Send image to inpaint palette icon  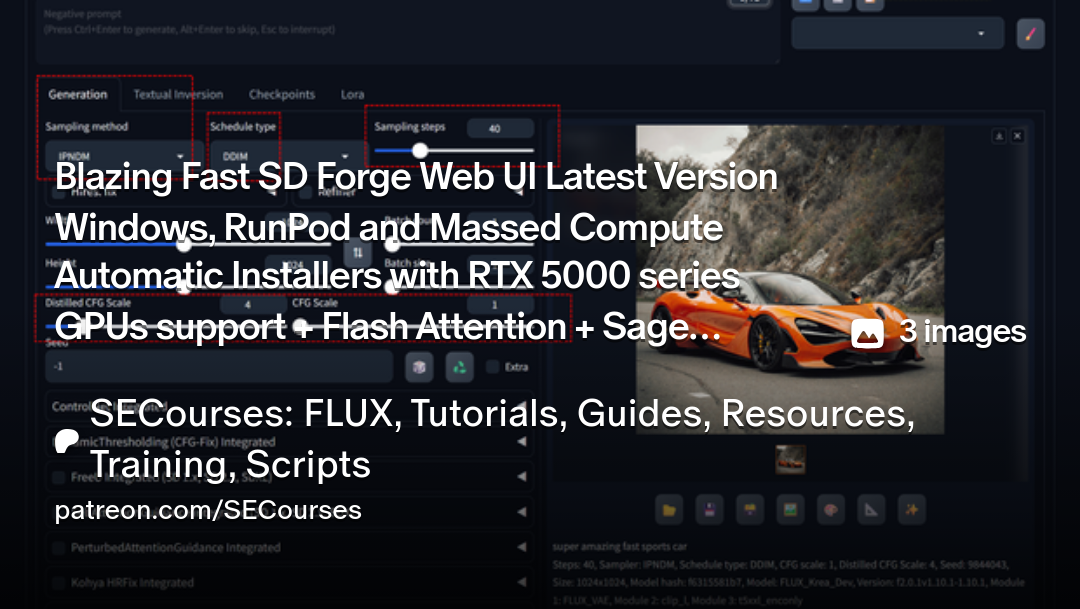[830, 510]
